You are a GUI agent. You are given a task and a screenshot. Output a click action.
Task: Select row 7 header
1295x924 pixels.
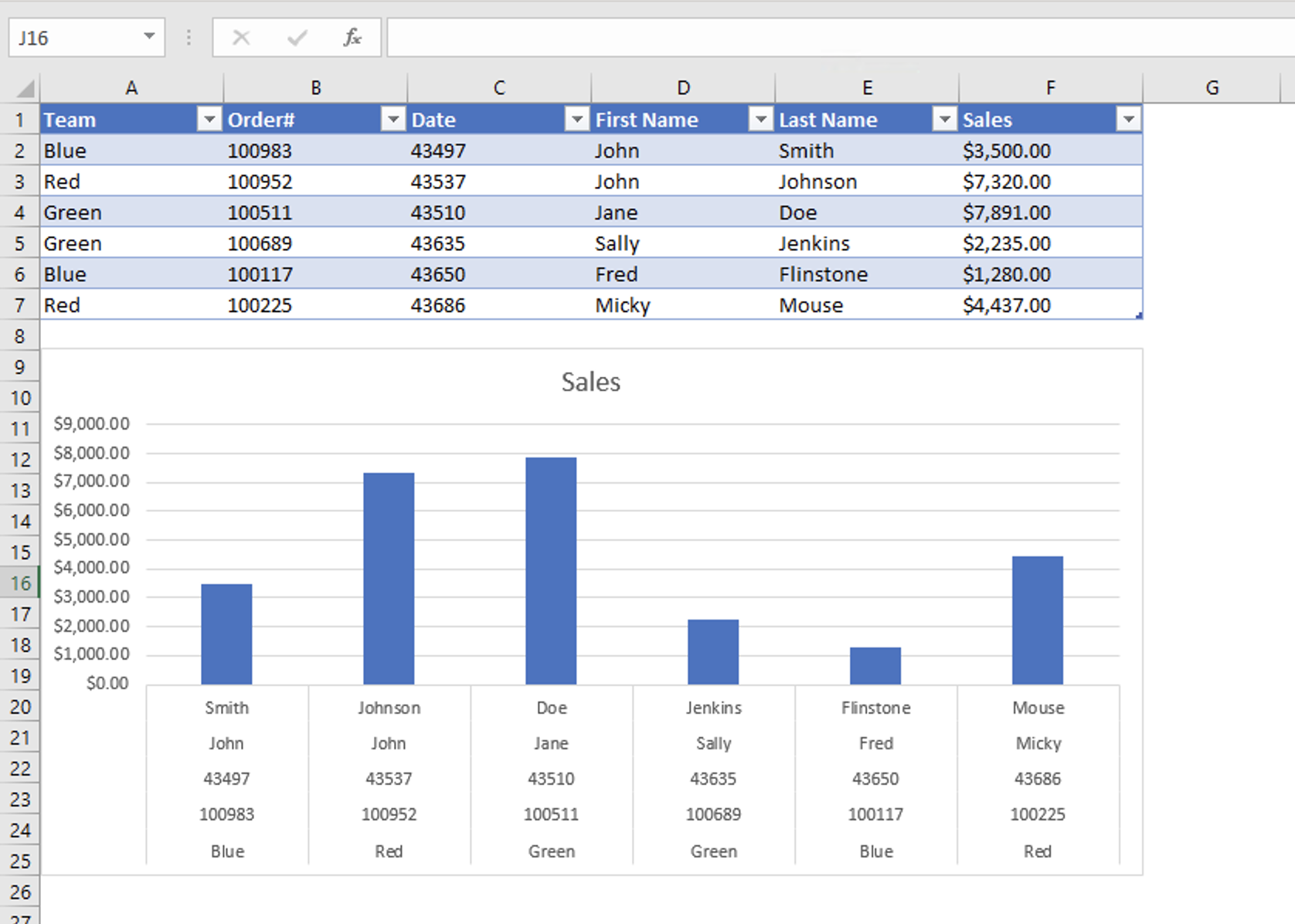tap(19, 305)
